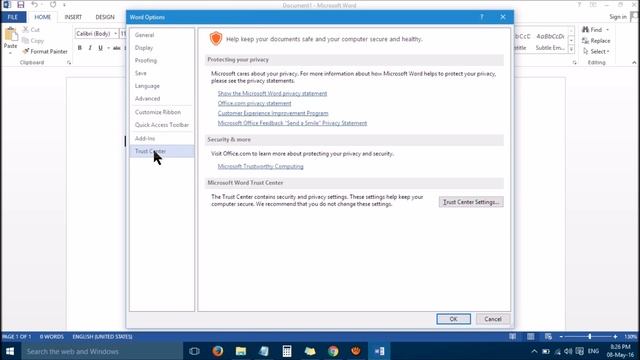Click OK in Word Options dialog

tap(453, 319)
